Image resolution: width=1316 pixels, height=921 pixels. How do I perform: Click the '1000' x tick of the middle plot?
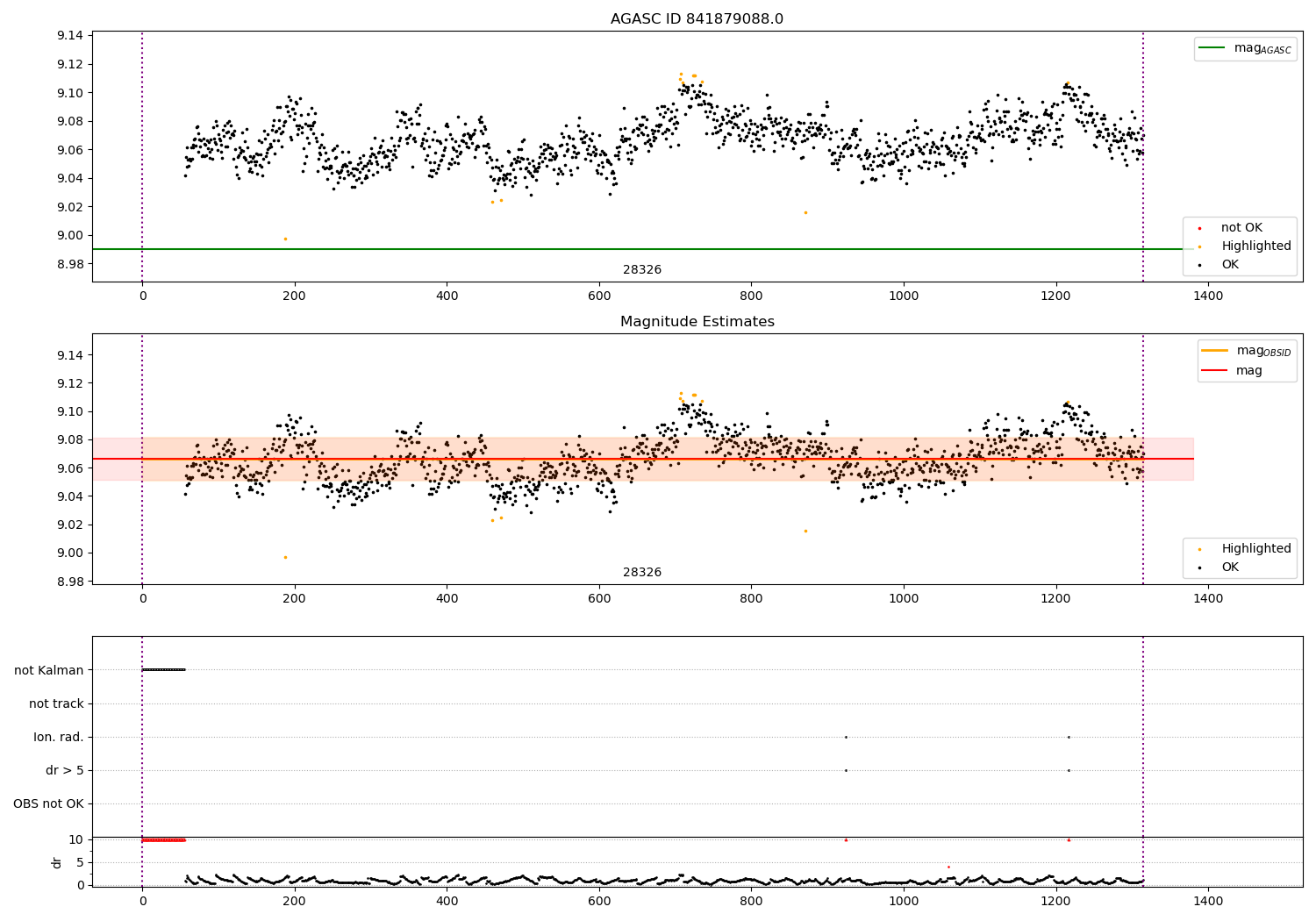pyautogui.click(x=904, y=599)
